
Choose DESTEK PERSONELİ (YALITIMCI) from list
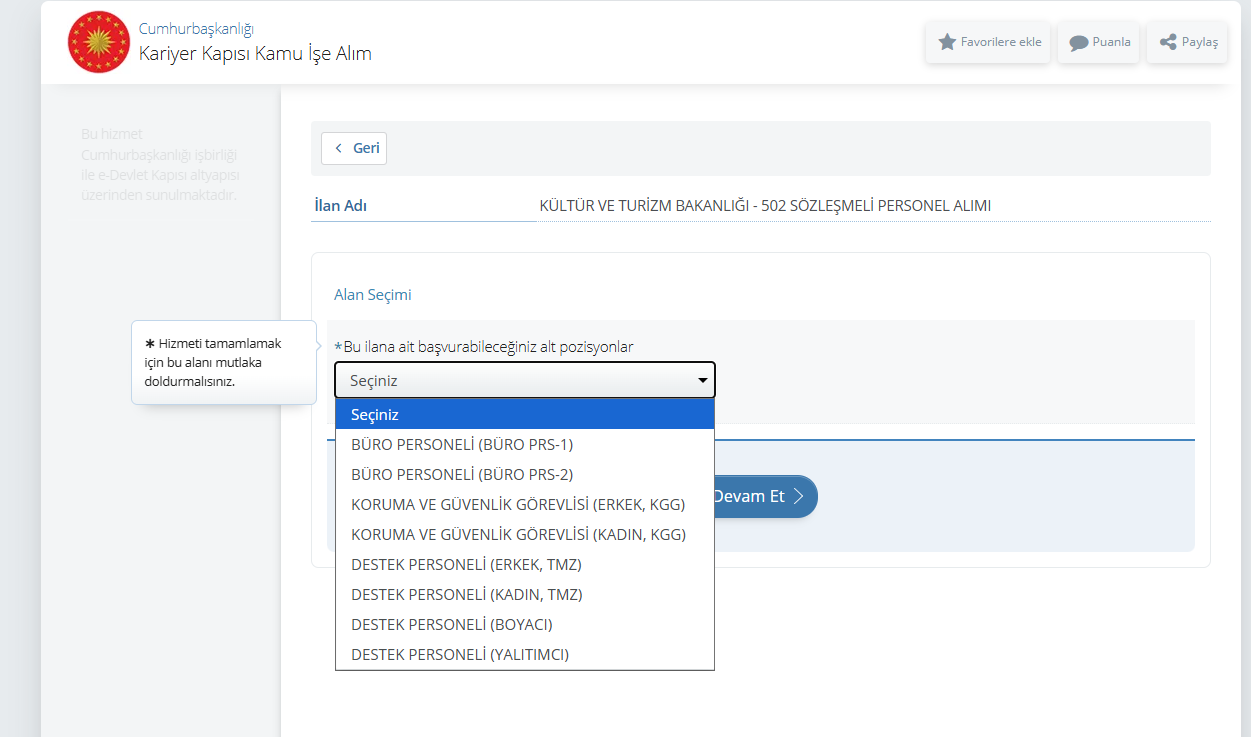click(525, 654)
